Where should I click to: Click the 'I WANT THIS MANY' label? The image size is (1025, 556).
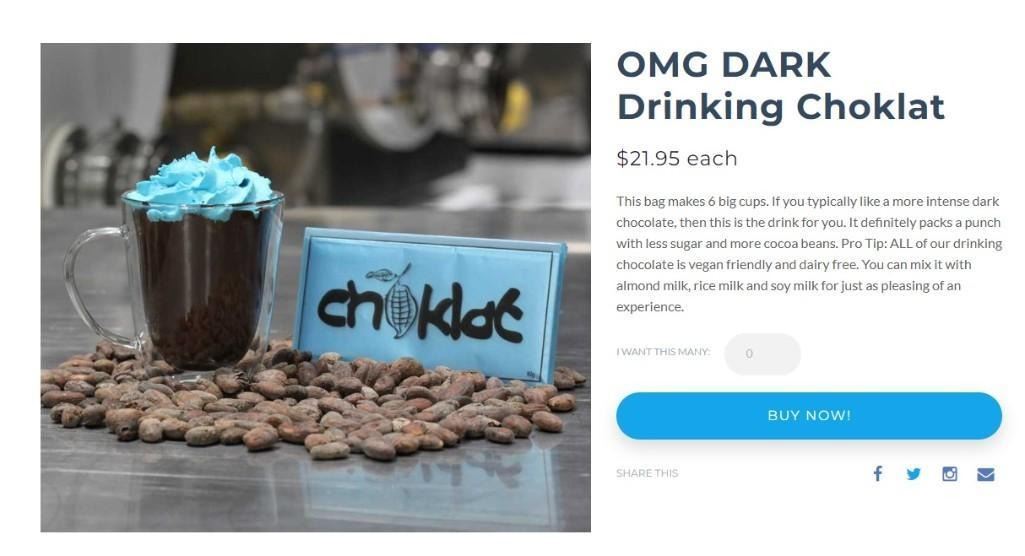663,352
